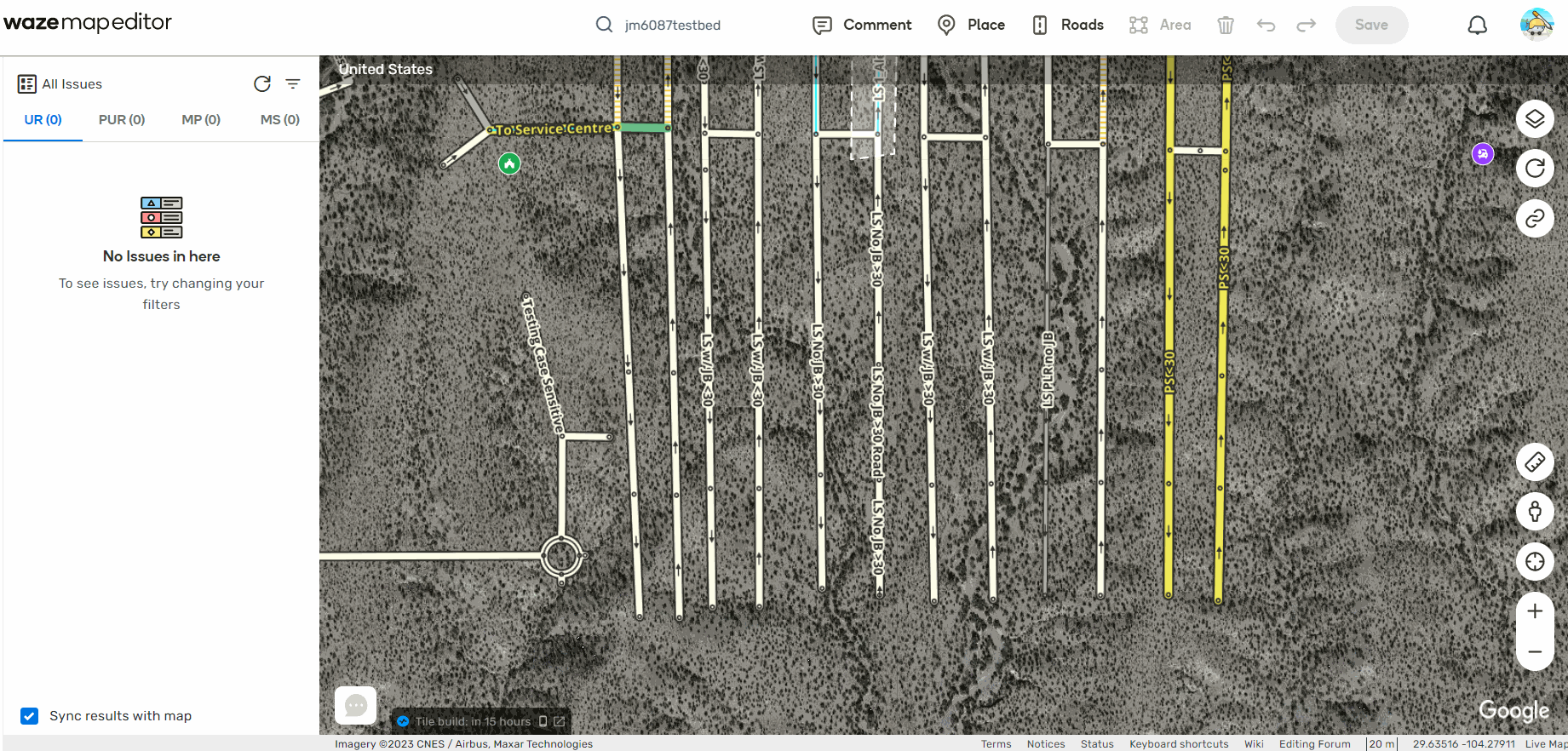Copy permalink with the link icon

(x=1535, y=219)
